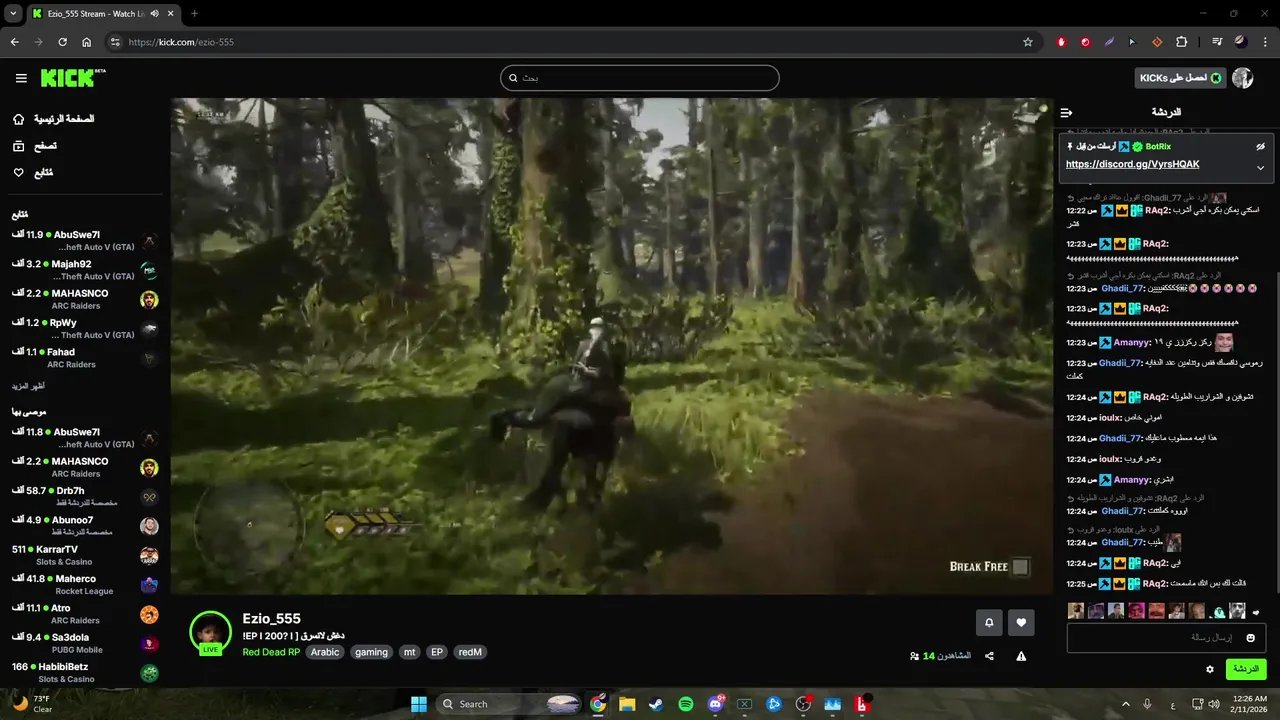Click the KICK logo
This screenshot has height=720, width=1280.
tap(73, 78)
